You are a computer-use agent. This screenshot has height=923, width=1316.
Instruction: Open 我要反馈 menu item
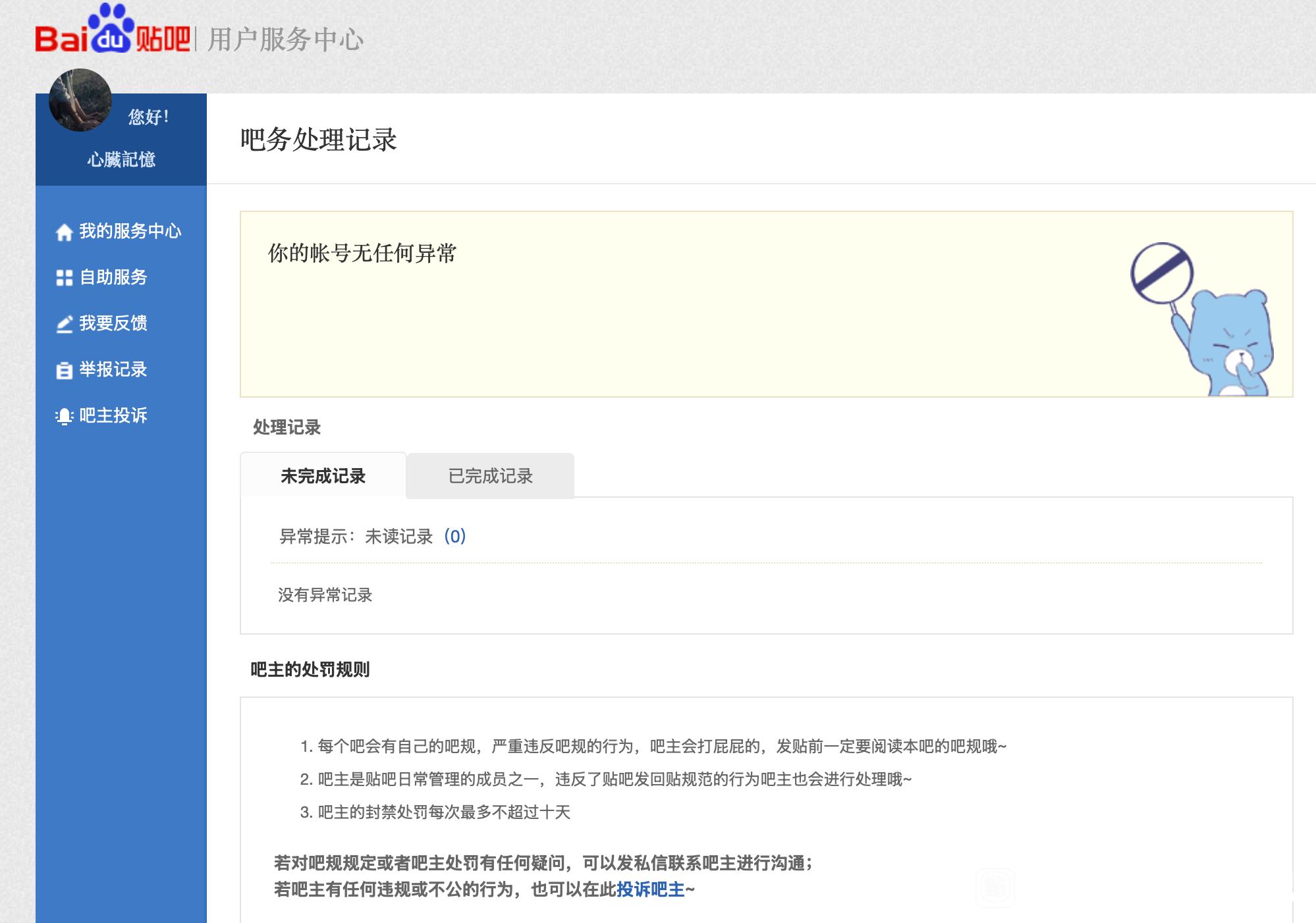pyautogui.click(x=113, y=323)
